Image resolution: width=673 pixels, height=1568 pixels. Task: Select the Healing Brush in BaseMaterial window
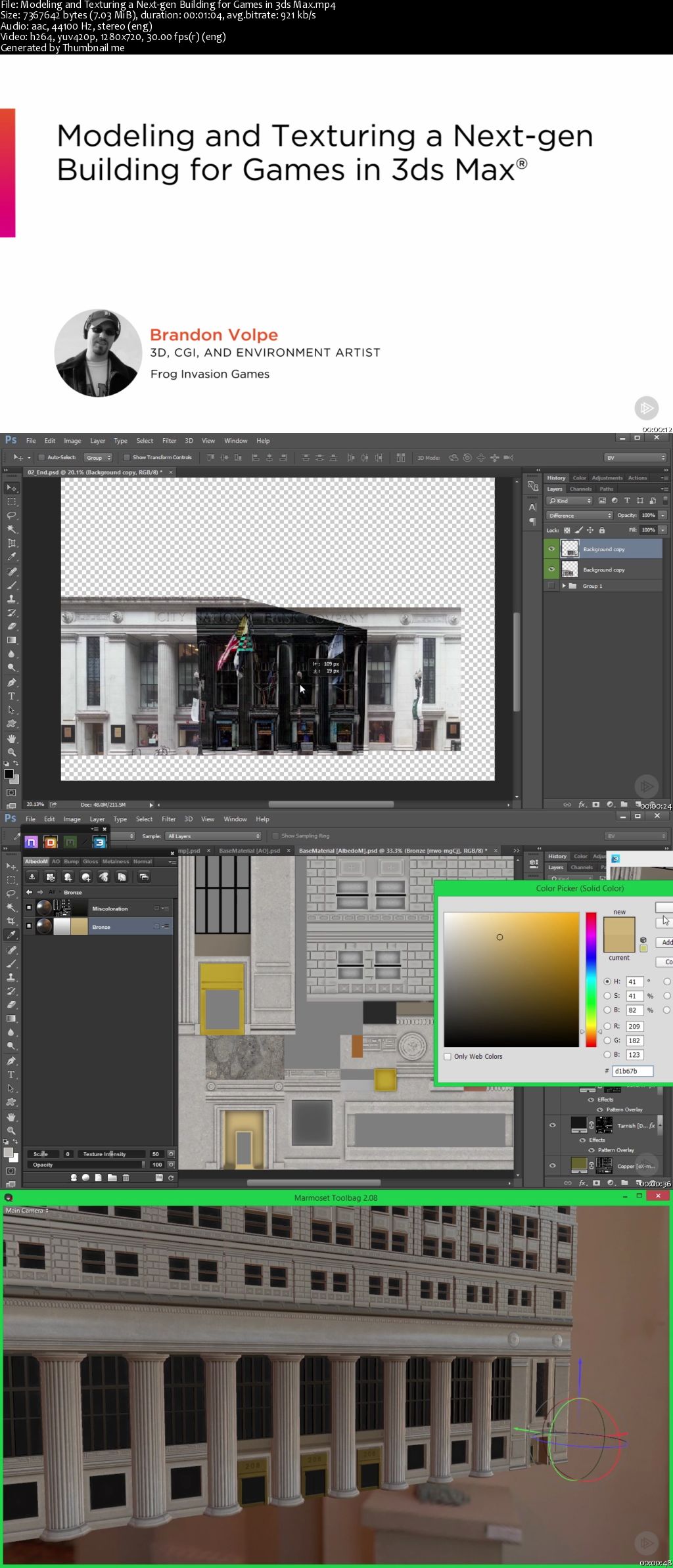pyautogui.click(x=11, y=950)
